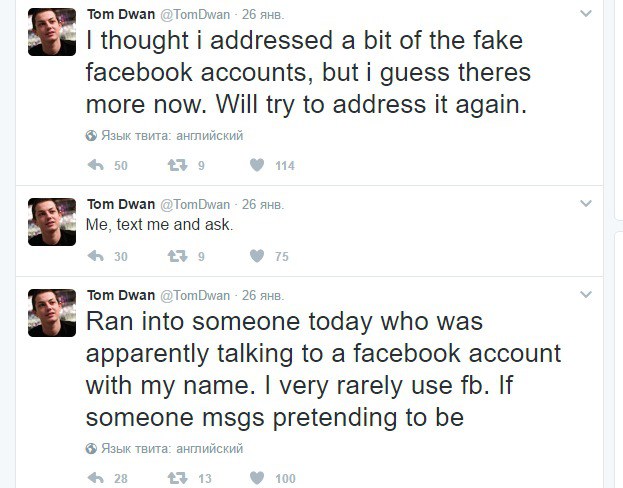The image size is (623, 488).
Task: Click the globe icon under the third tweet
Action: pyautogui.click(x=91, y=449)
